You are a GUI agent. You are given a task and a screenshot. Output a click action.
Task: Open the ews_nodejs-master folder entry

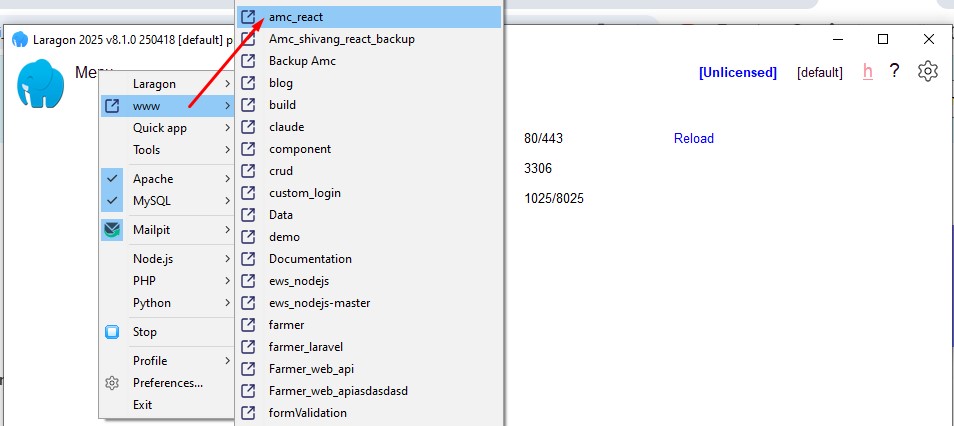pos(318,303)
